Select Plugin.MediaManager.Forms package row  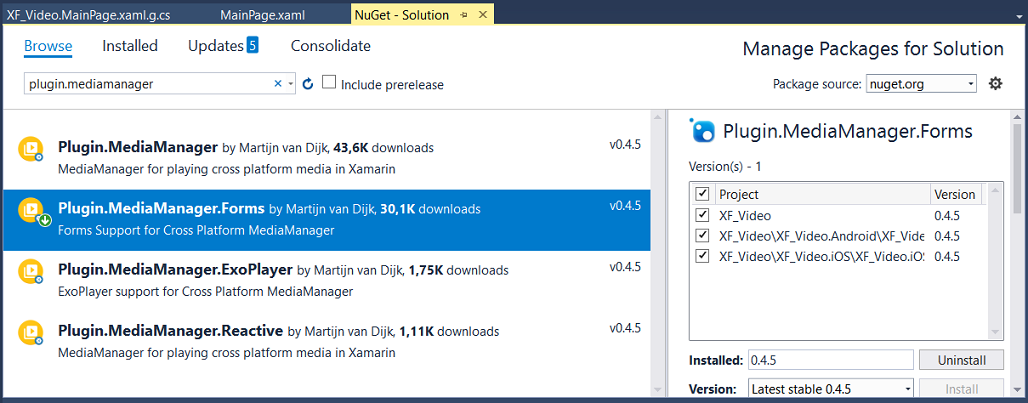[326, 220]
